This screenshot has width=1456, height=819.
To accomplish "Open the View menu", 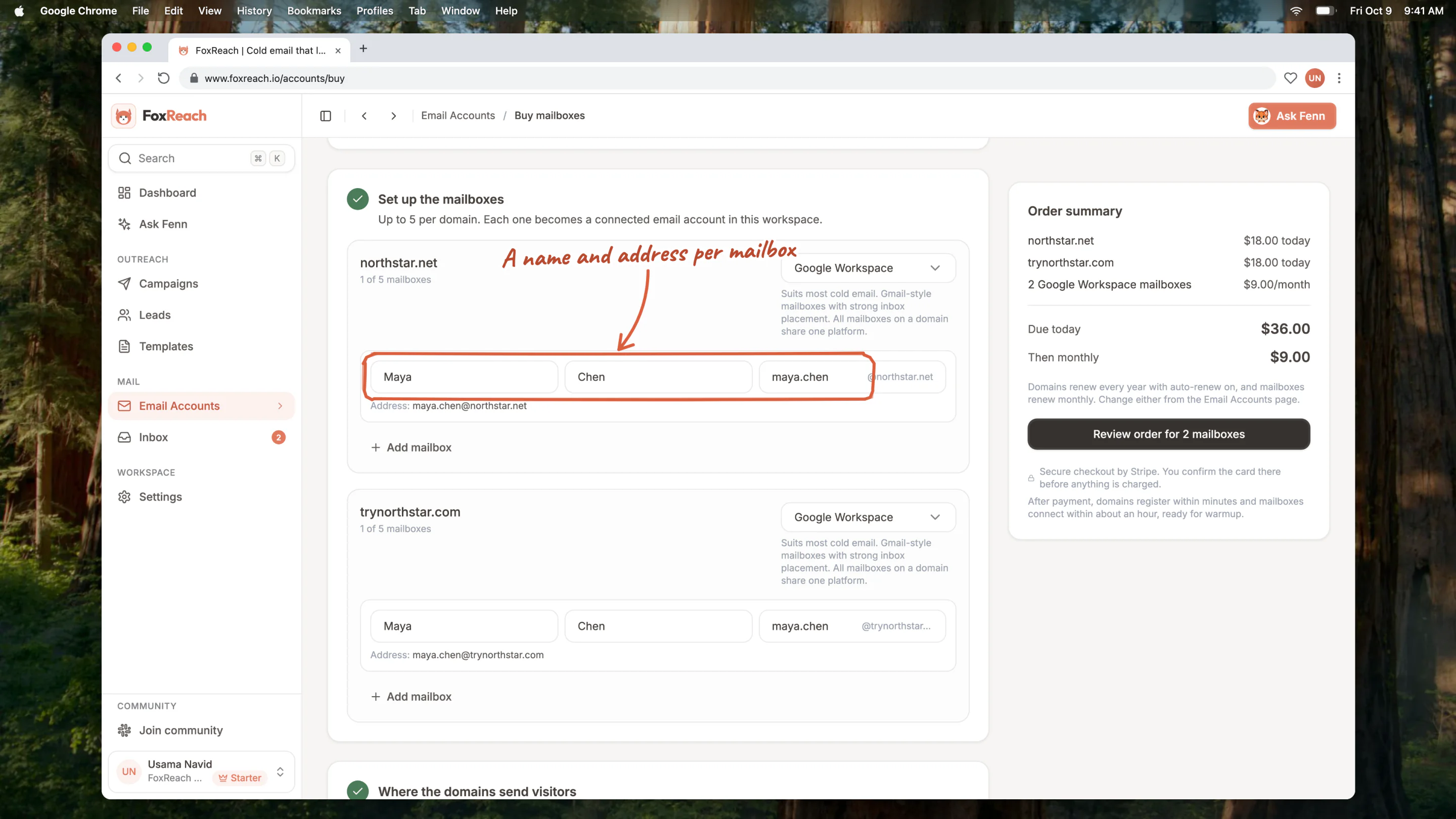I will pyautogui.click(x=210, y=11).
